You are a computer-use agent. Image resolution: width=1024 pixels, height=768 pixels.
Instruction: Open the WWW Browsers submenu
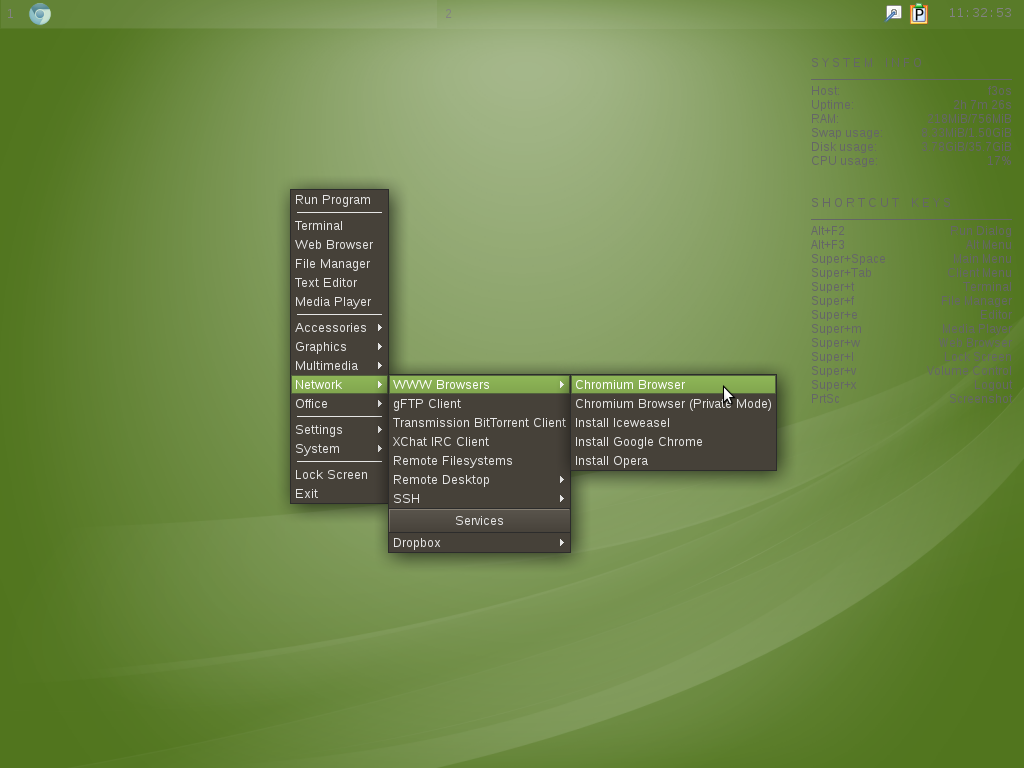(x=479, y=384)
